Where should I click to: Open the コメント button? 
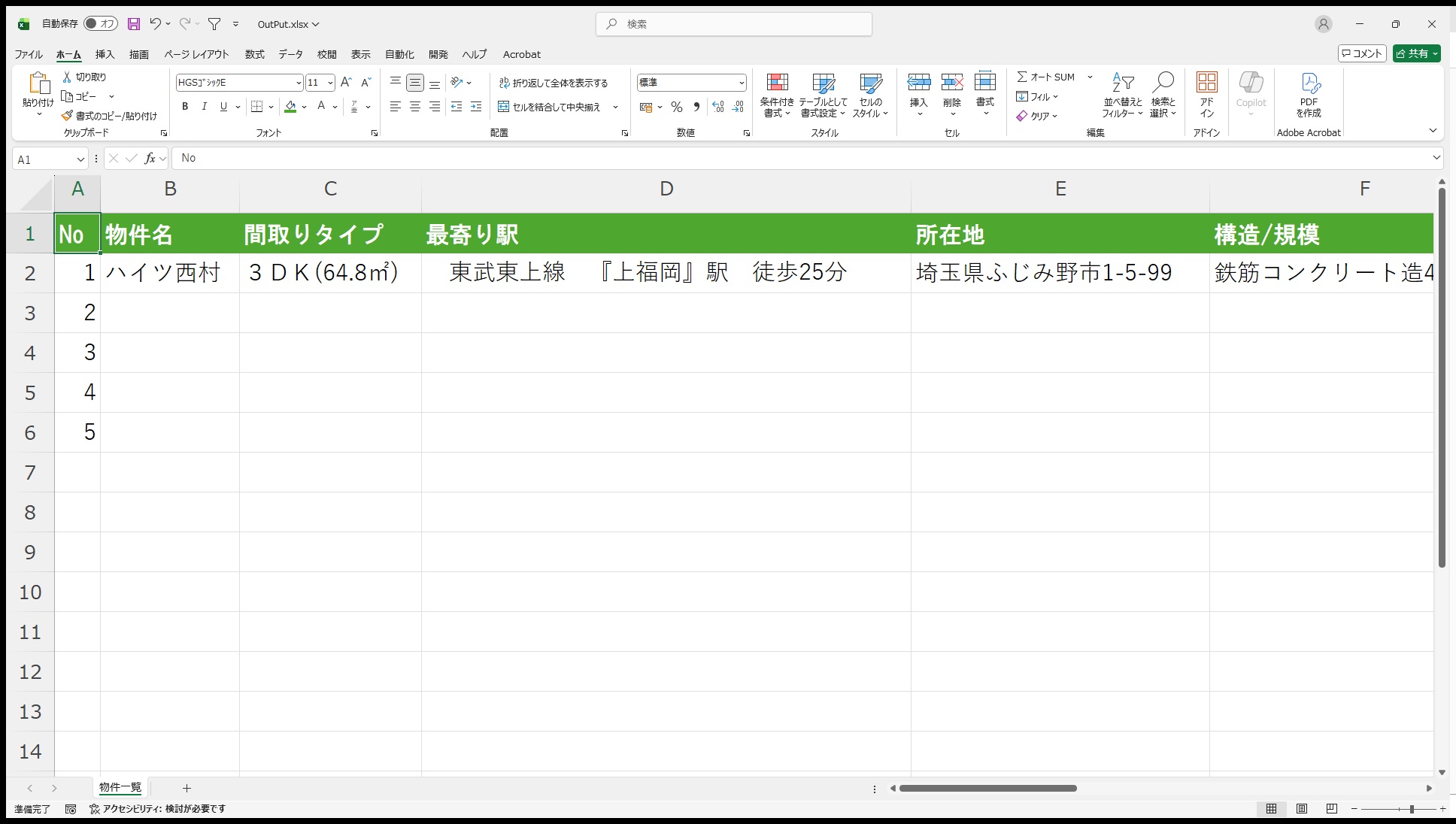click(x=1361, y=53)
